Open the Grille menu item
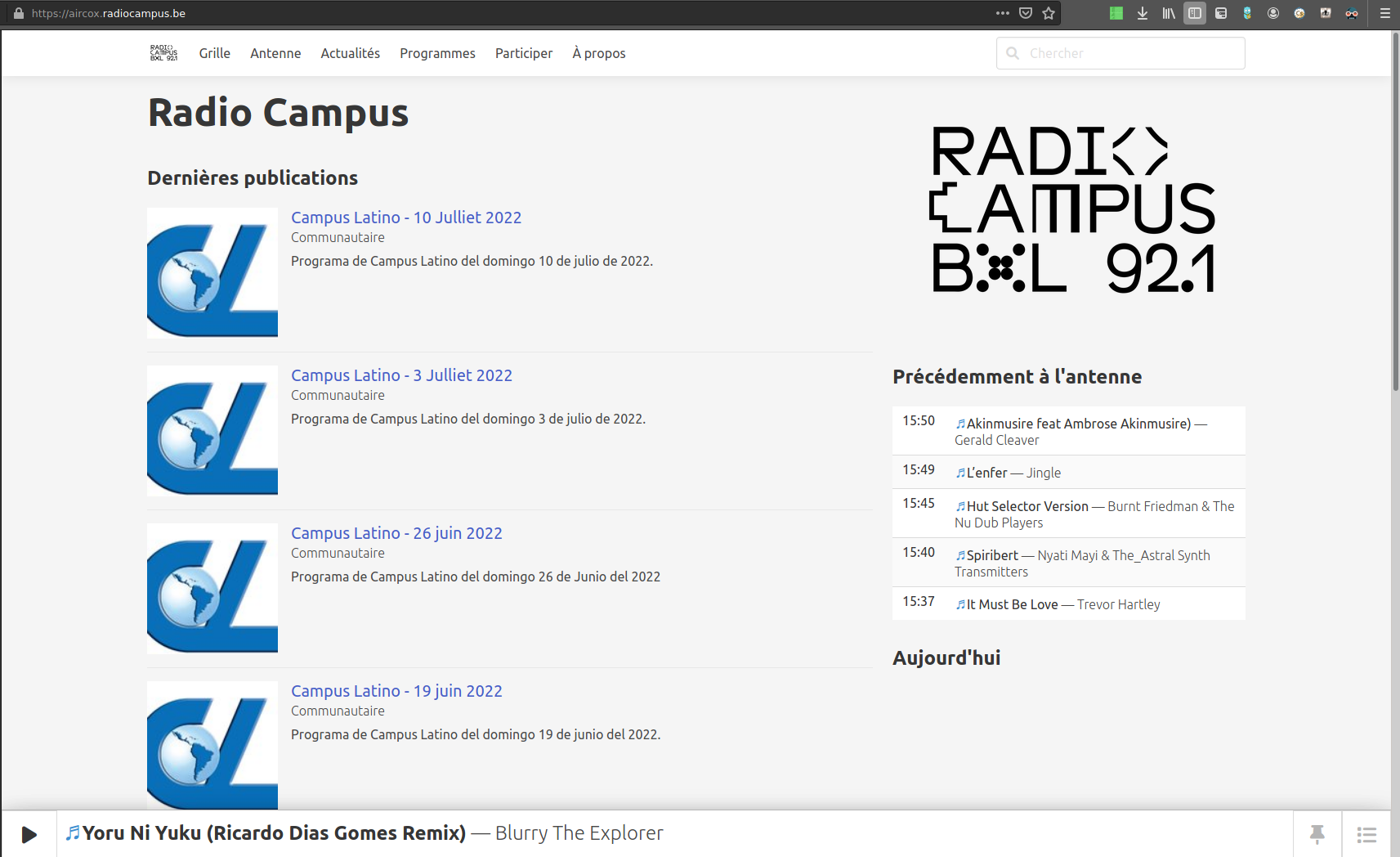This screenshot has height=857, width=1400. point(214,53)
